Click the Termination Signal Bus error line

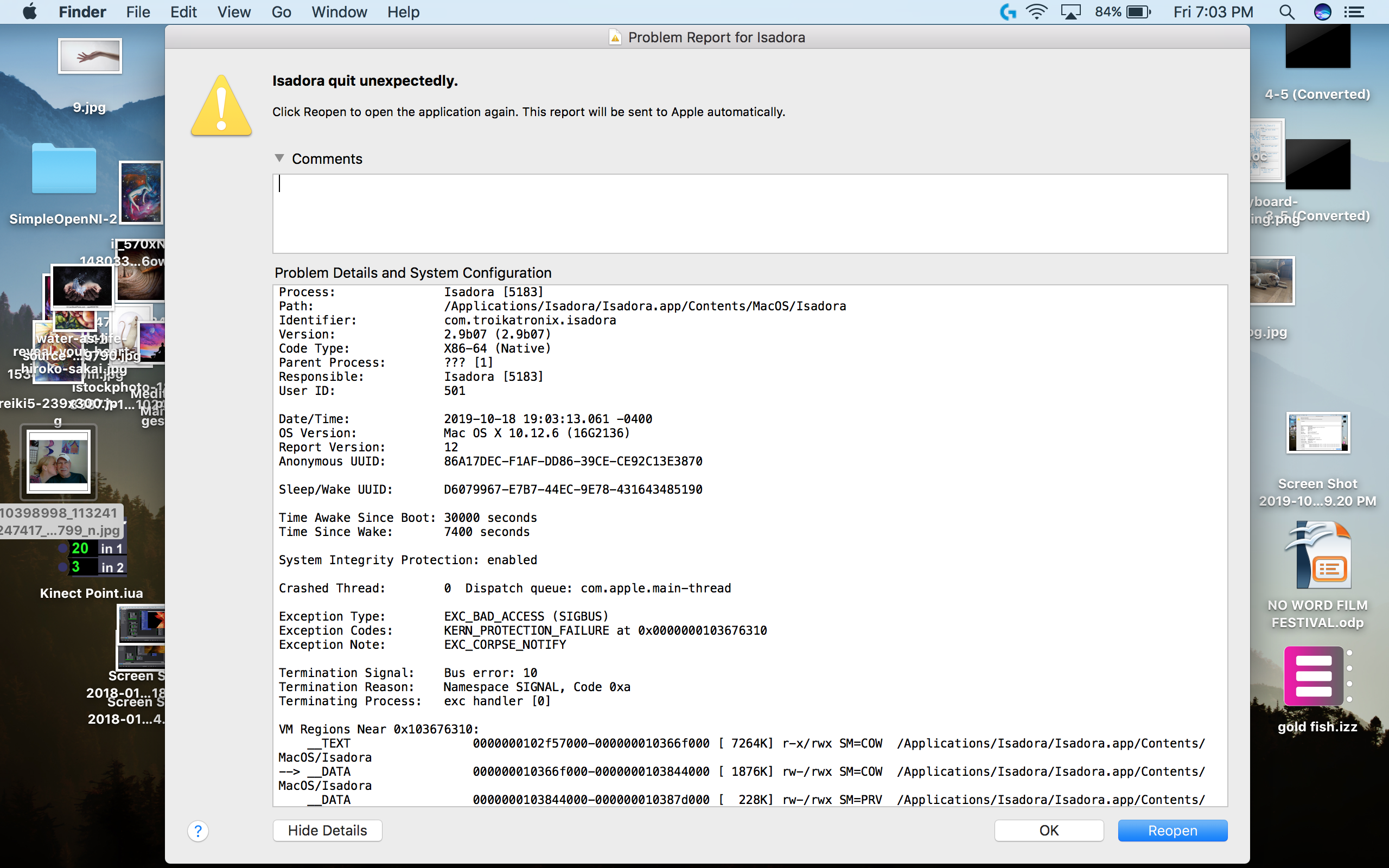coord(407,672)
